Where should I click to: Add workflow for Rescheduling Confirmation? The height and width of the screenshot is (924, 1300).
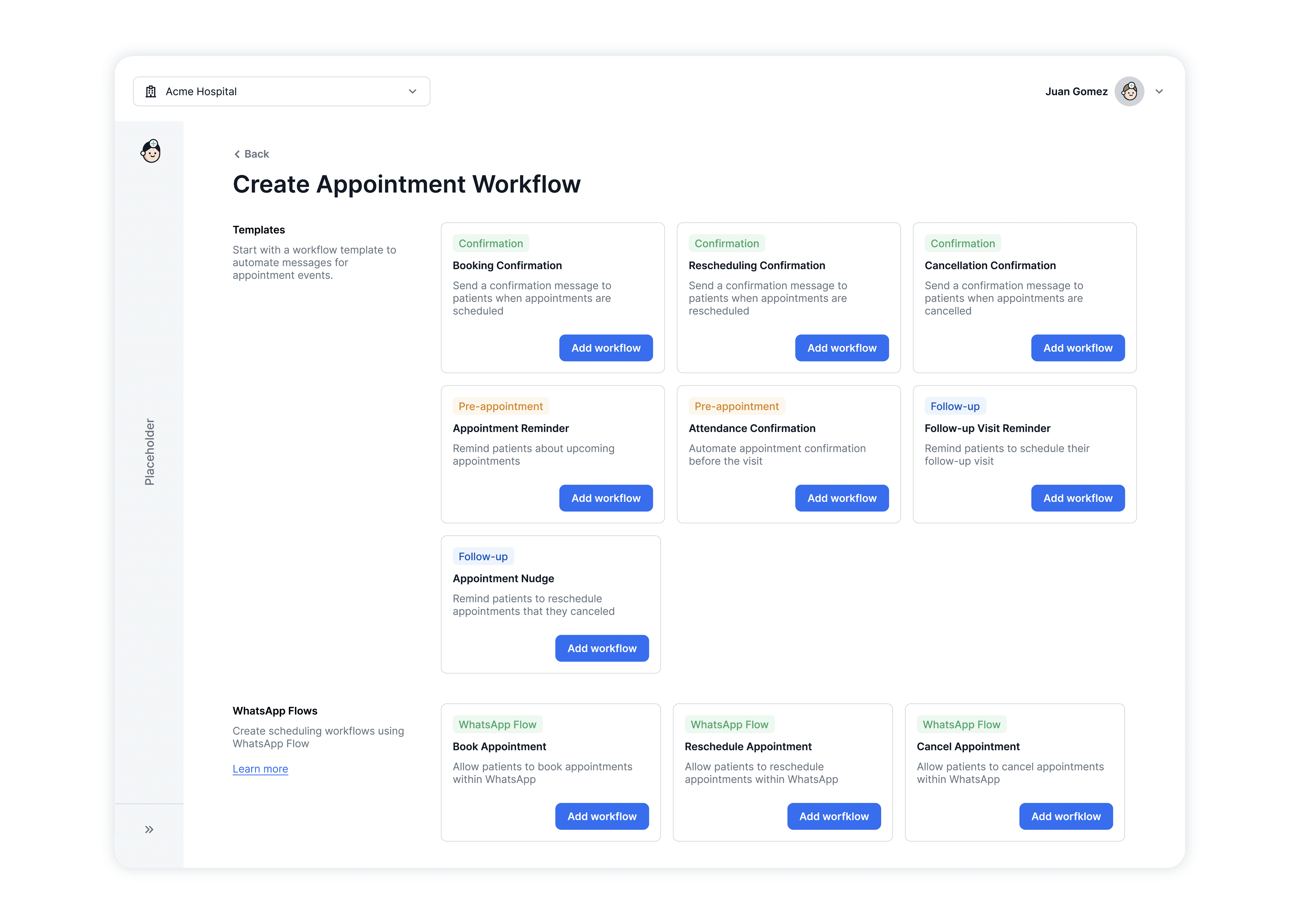[842, 348]
